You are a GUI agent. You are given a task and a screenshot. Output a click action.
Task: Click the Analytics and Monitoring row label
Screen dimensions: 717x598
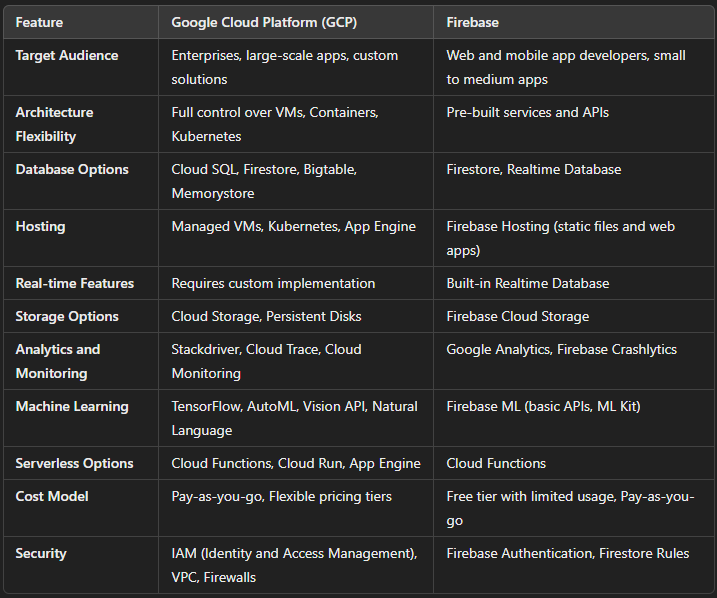click(x=58, y=361)
